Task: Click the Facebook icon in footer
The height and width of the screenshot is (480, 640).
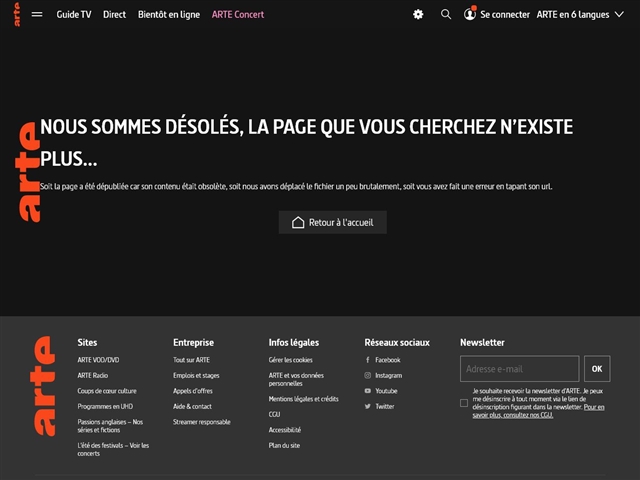Action: [367, 360]
